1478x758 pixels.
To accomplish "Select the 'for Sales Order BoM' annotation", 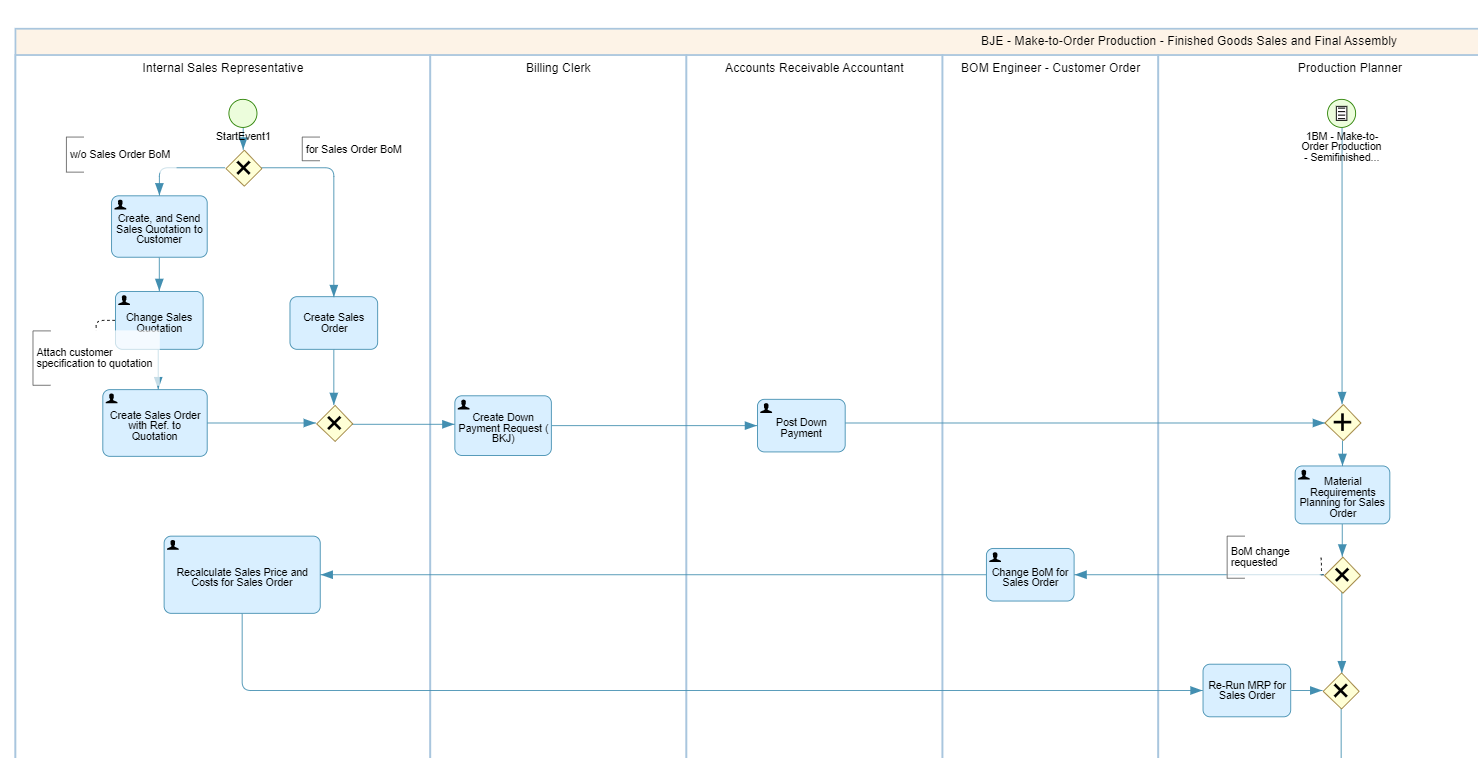I will (x=353, y=150).
